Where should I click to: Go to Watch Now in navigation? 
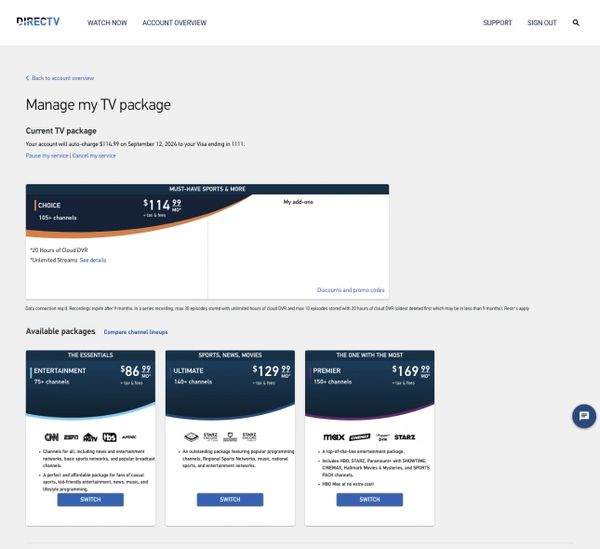pyautogui.click(x=106, y=23)
